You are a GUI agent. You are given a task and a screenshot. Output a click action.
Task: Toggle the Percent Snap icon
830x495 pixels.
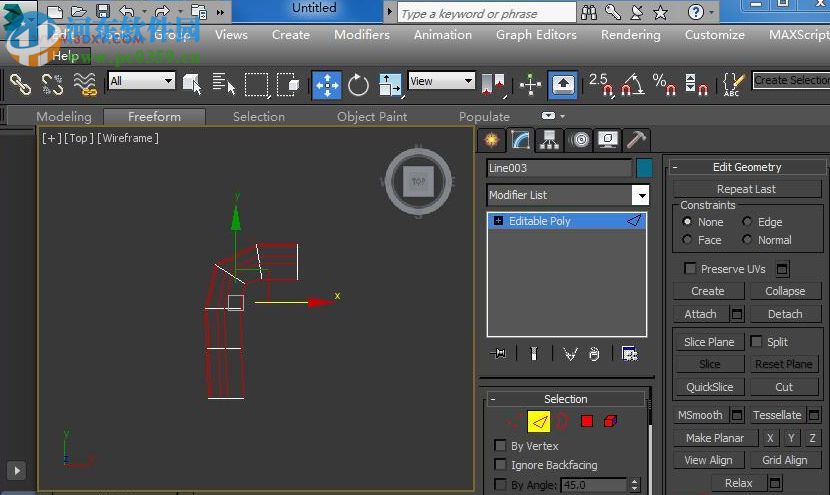coord(664,85)
